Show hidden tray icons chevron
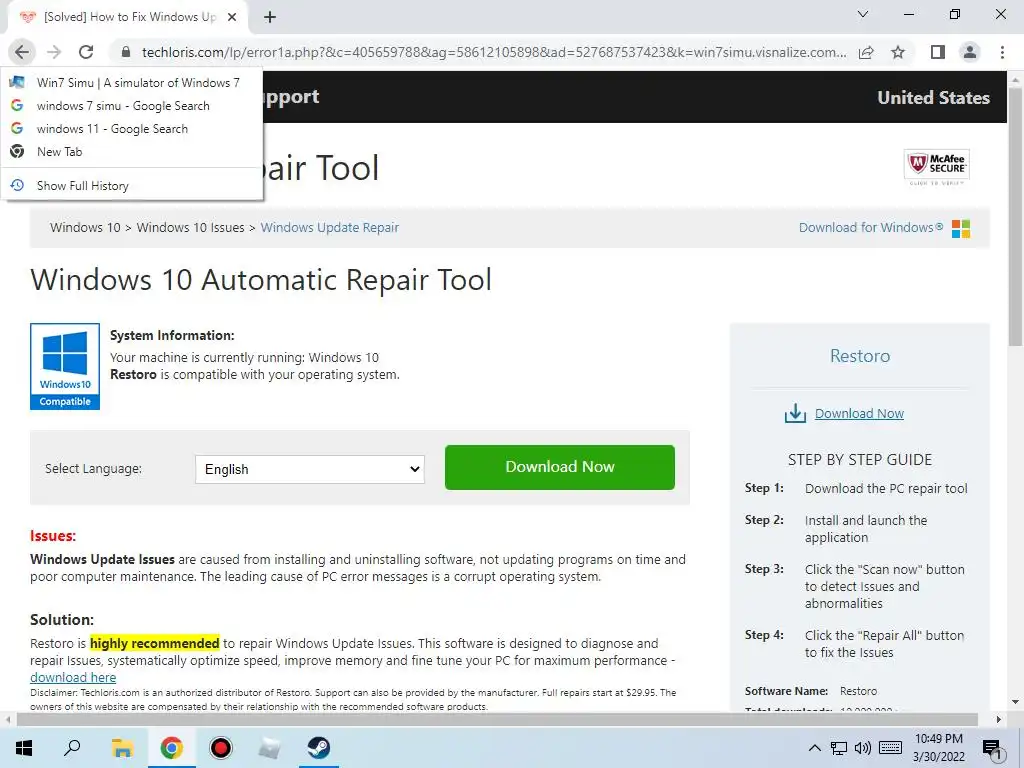This screenshot has height=768, width=1024. coord(814,748)
